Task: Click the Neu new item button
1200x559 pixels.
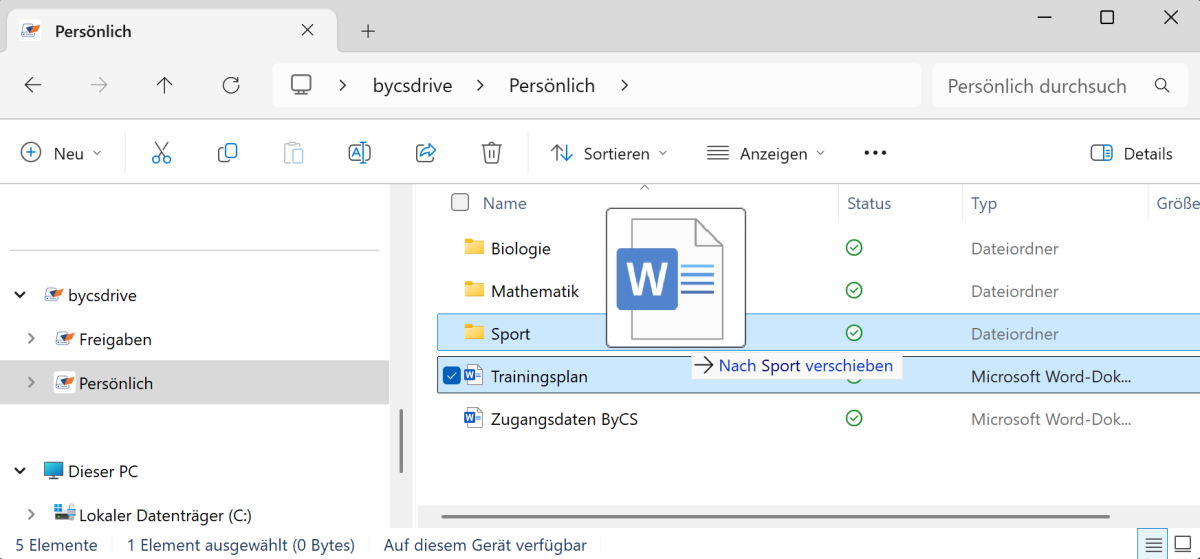Action: coord(61,153)
